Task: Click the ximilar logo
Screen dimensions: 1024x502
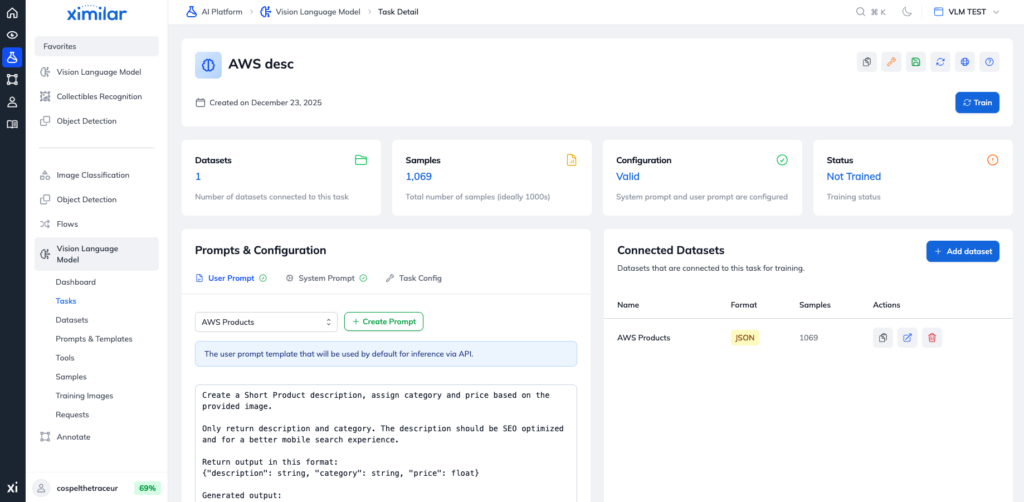Action: point(97,13)
